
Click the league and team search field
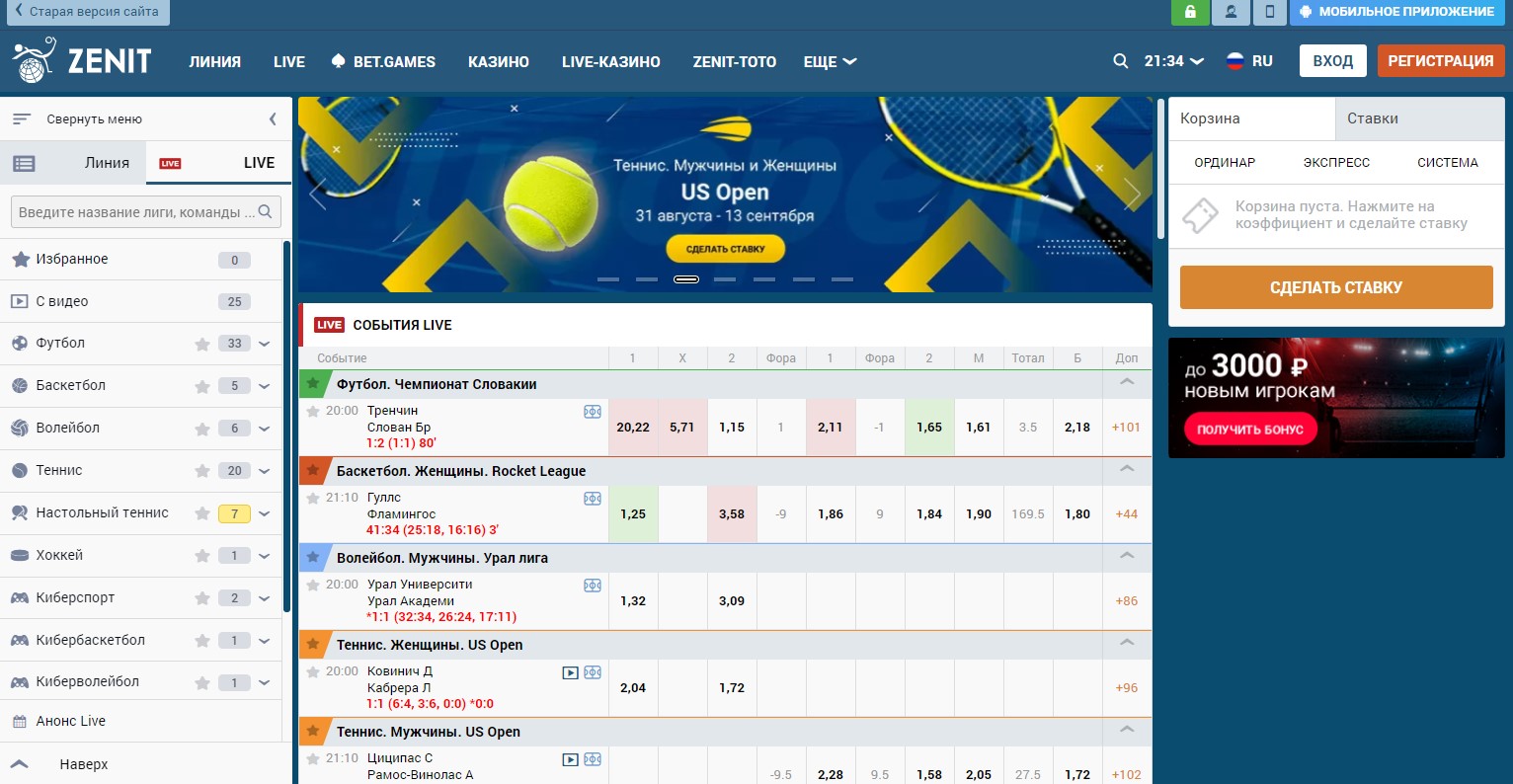[x=146, y=211]
